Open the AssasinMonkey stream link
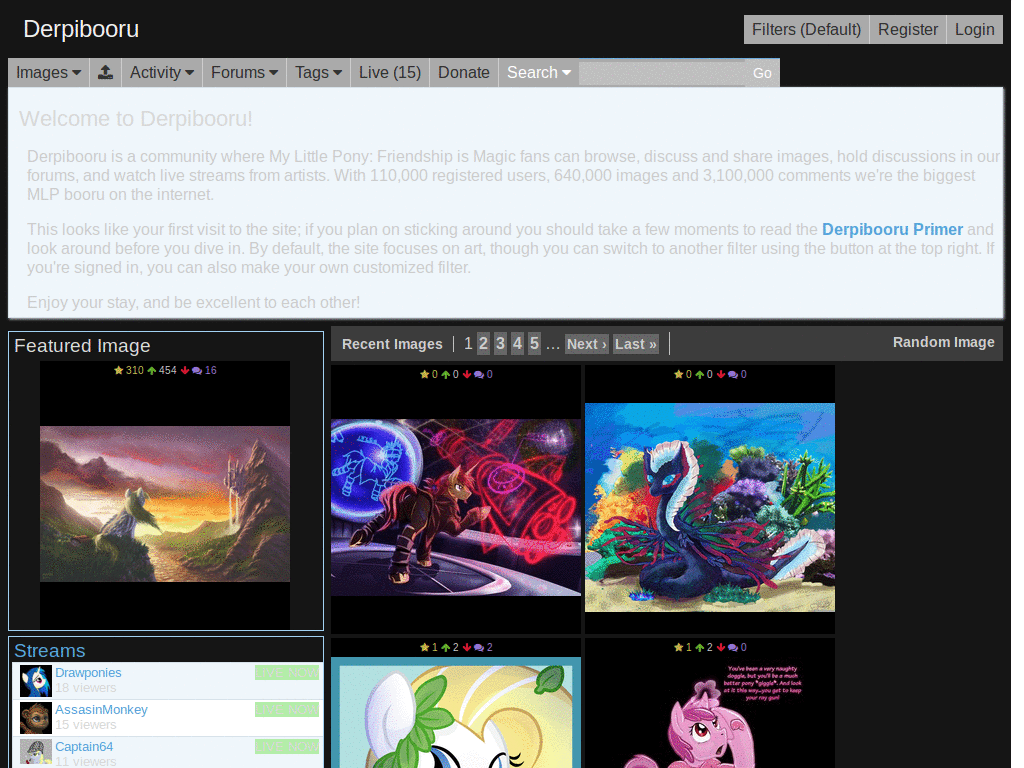1024x768 pixels. click(x=101, y=709)
